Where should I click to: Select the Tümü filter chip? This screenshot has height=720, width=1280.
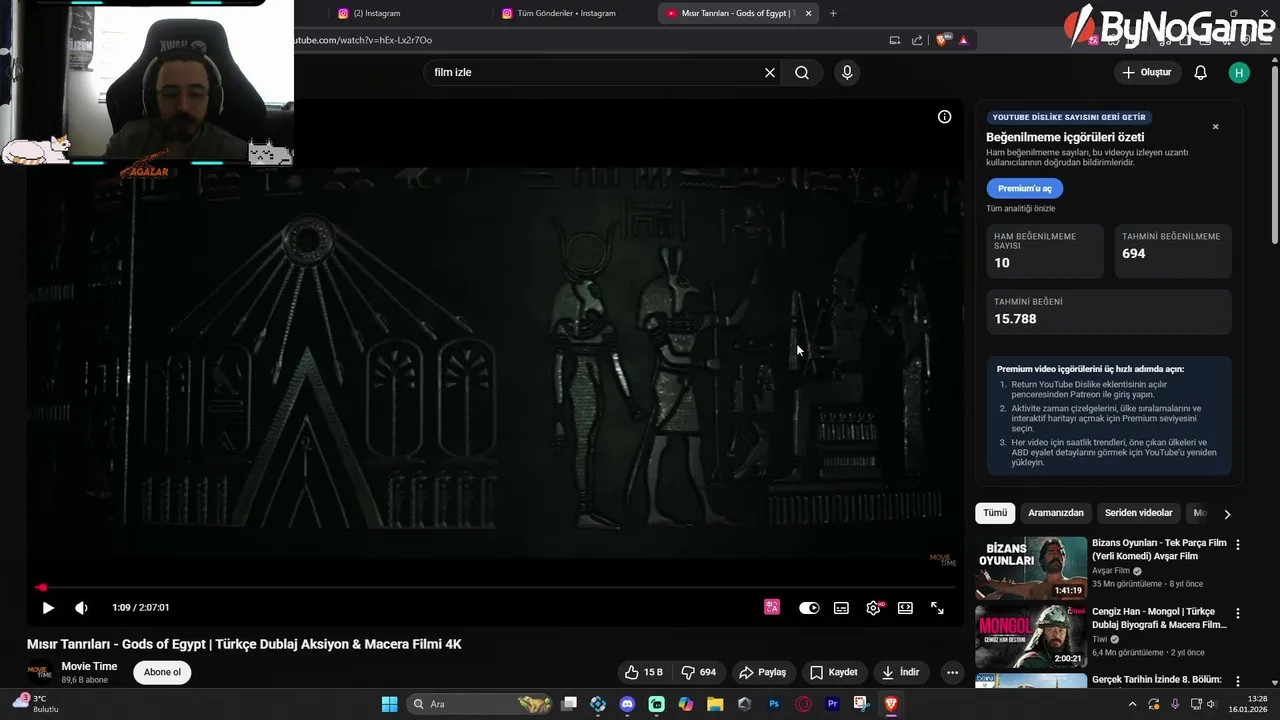point(995,513)
